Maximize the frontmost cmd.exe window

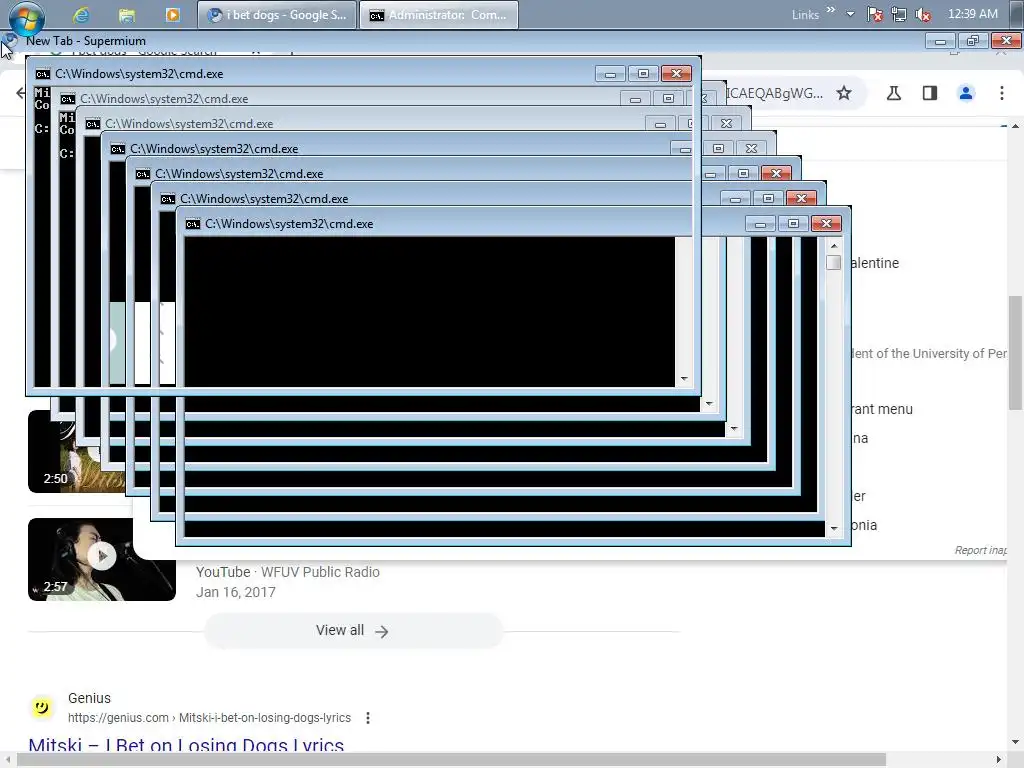click(793, 224)
